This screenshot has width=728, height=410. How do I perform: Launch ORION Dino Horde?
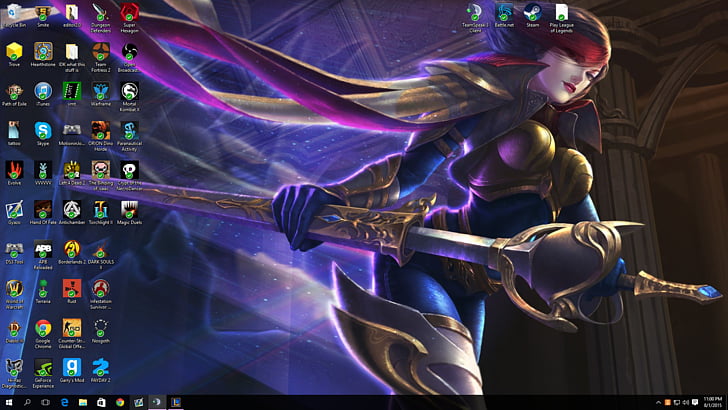click(101, 137)
